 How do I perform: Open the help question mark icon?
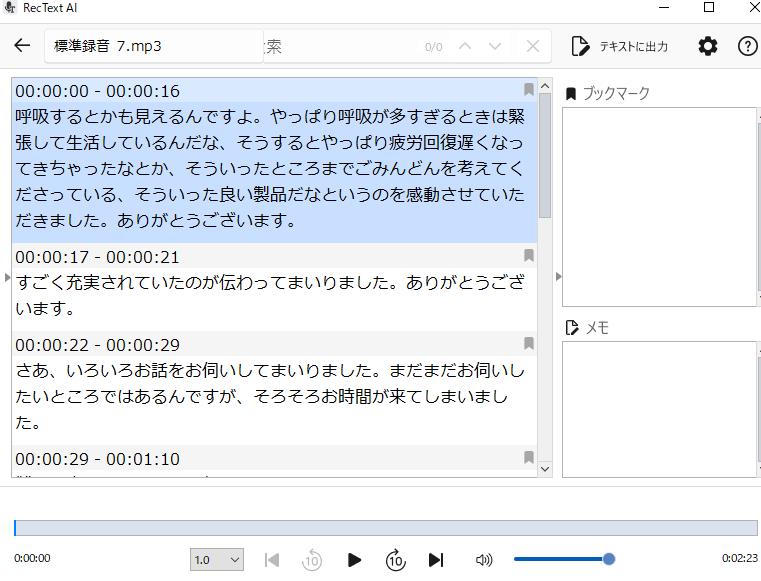coord(747,46)
